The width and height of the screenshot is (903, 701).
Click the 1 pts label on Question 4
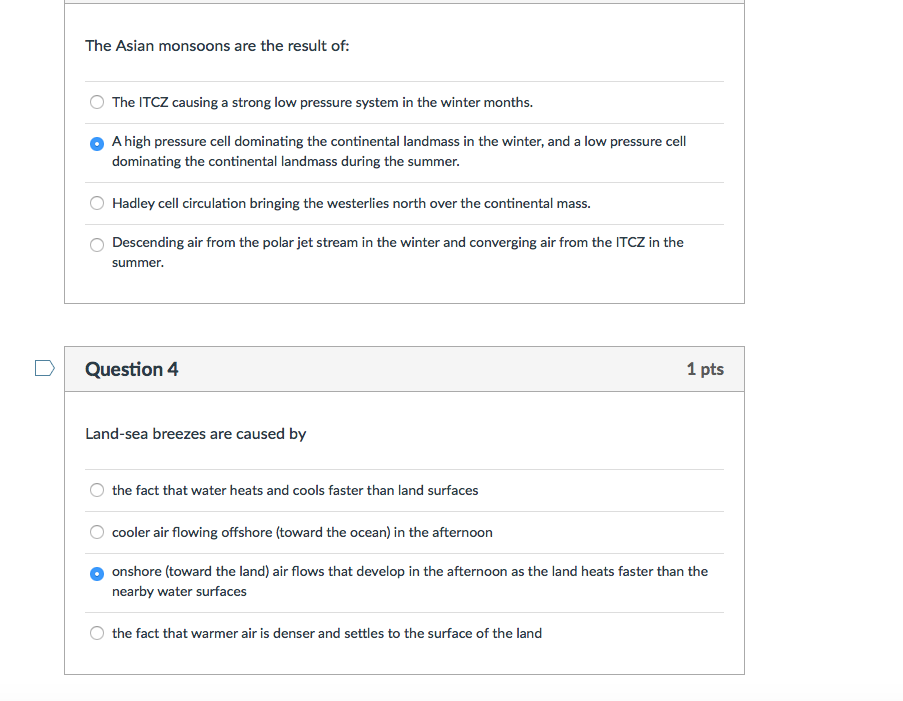pyautogui.click(x=705, y=369)
